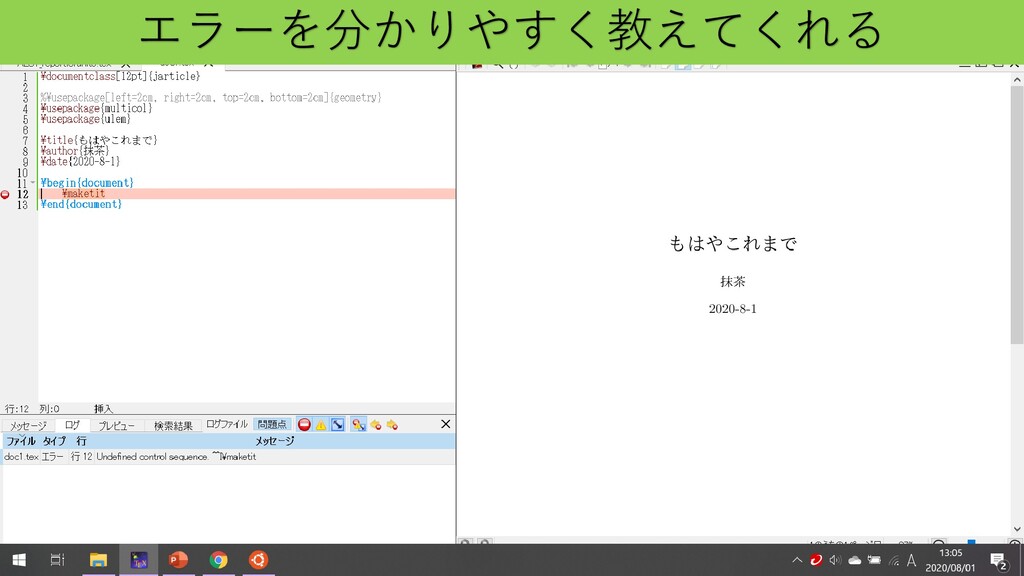Click the PDF preview scroll-down arrow
The height and width of the screenshot is (576, 1024).
point(1017,529)
